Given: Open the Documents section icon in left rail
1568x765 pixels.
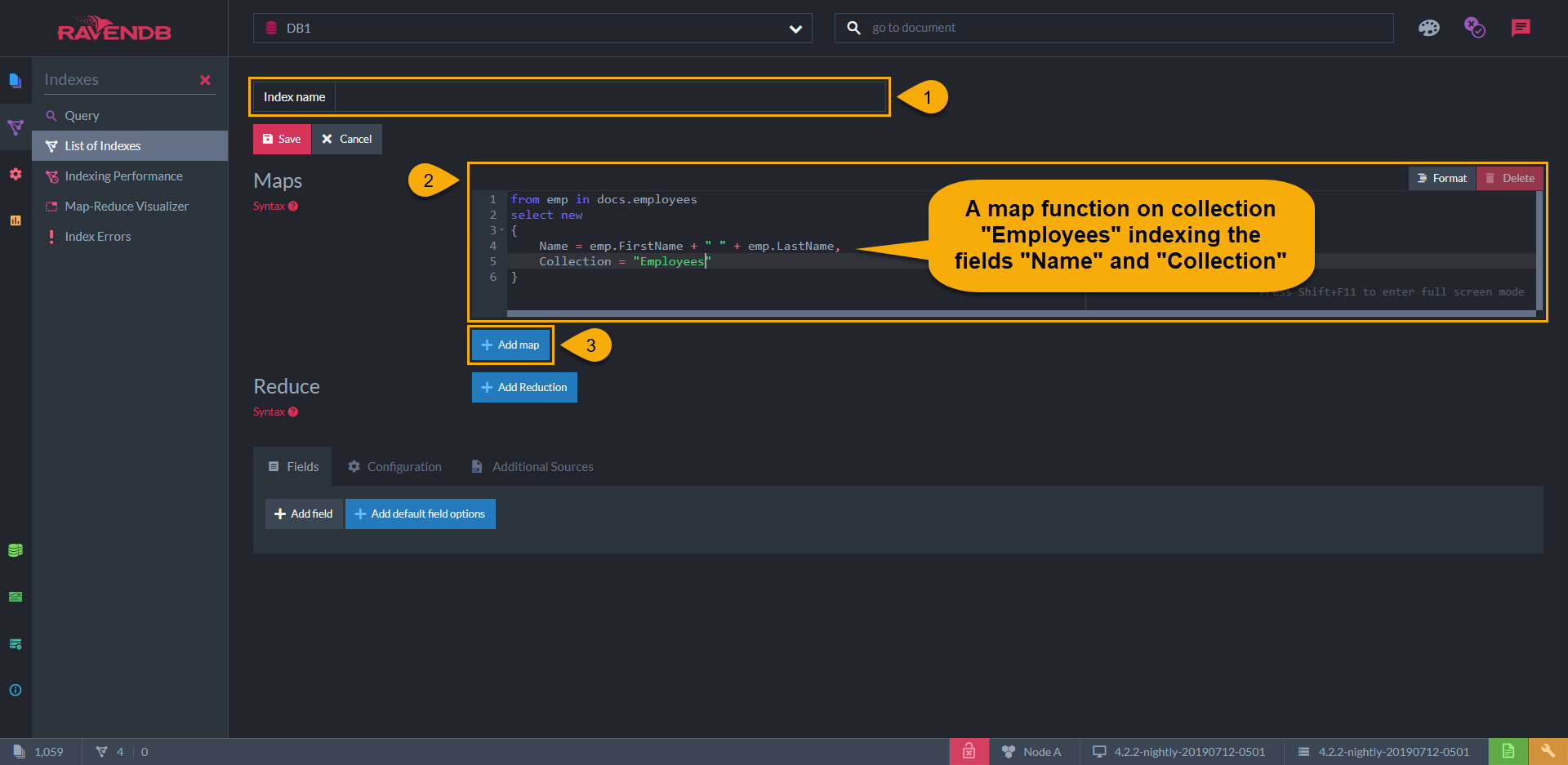Looking at the screenshot, I should click(16, 80).
